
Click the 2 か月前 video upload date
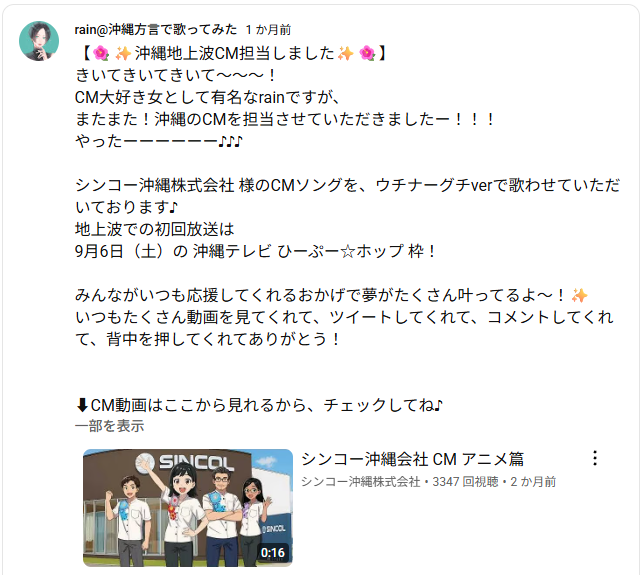[x=533, y=482]
